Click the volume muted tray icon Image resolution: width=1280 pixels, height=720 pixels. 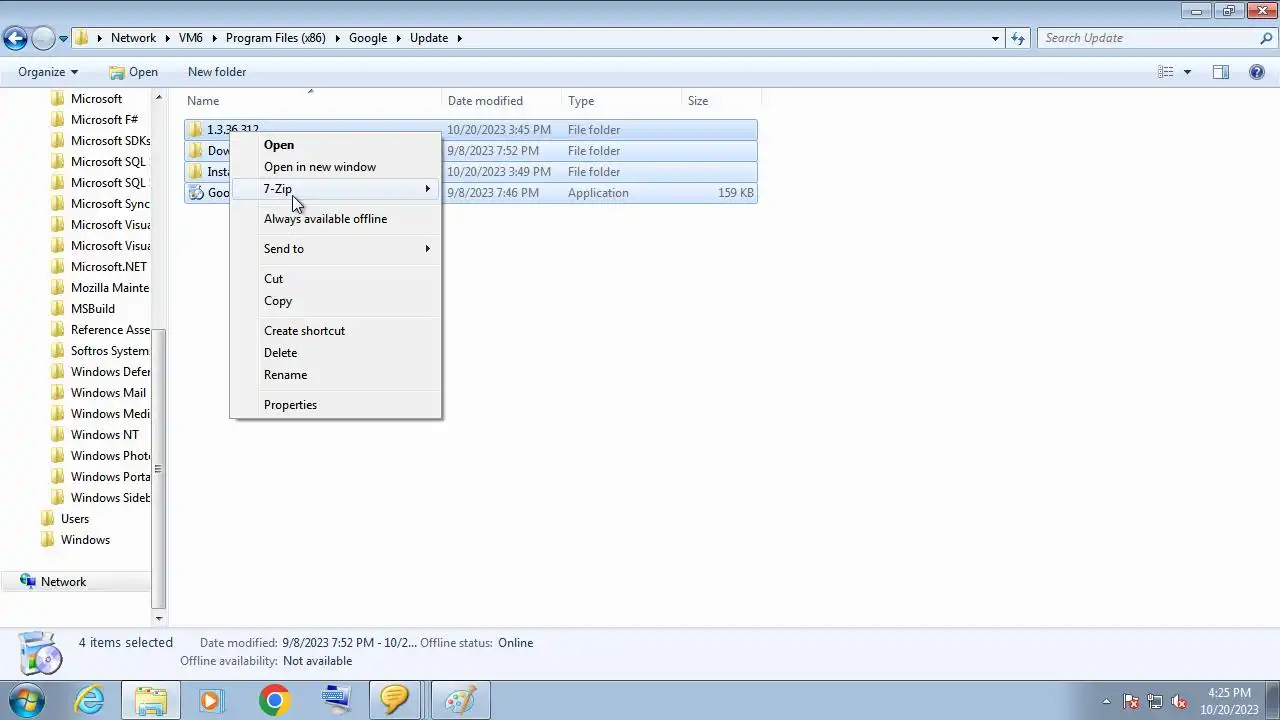tap(1179, 701)
